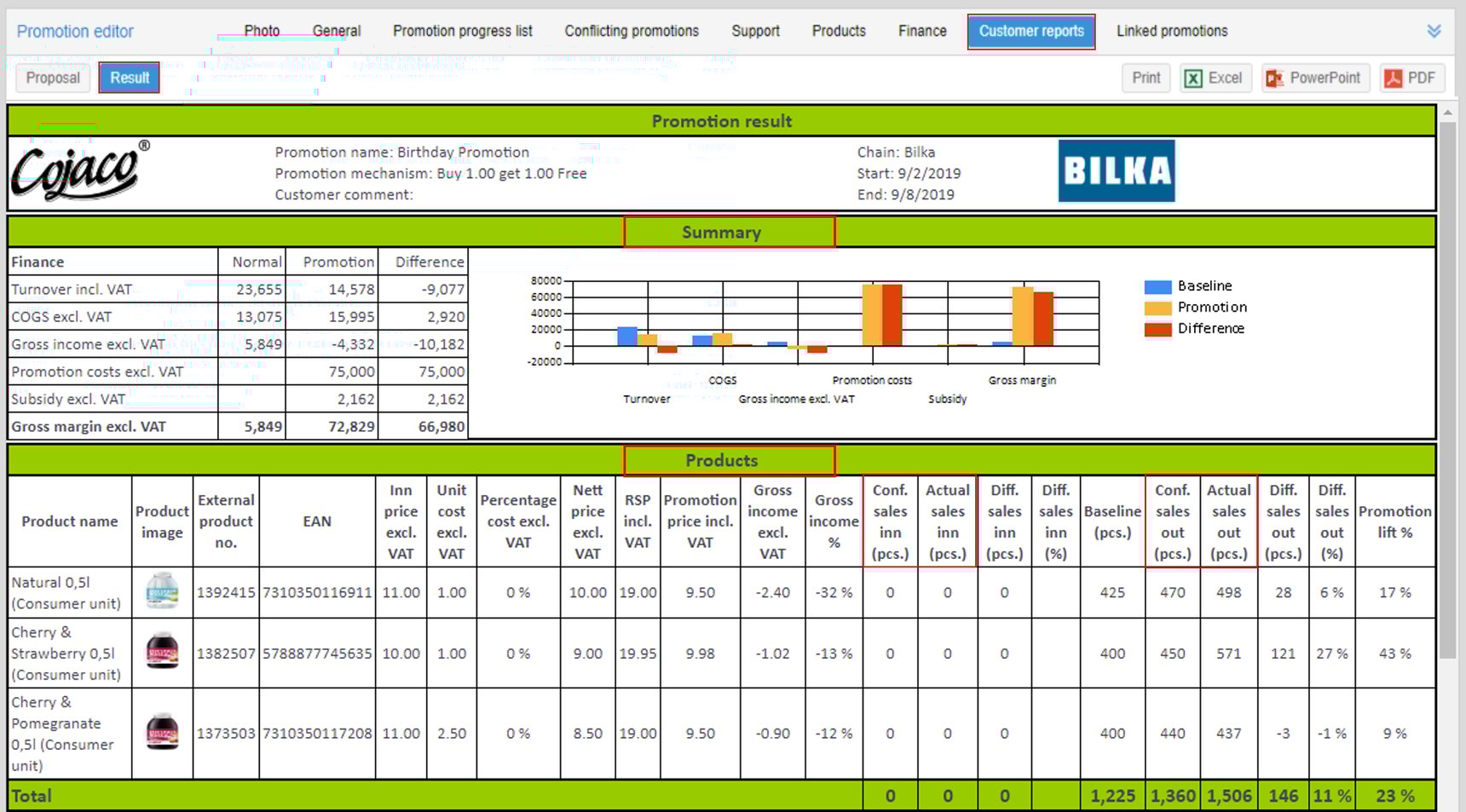The image size is (1466, 812).
Task: Select the Result view
Action: click(x=130, y=78)
